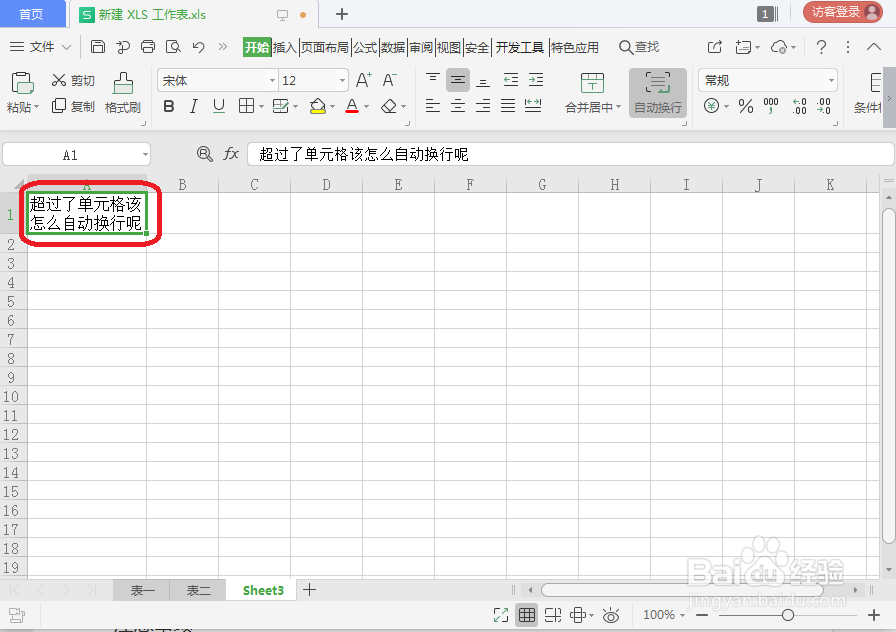Open the Formulas (公式) tab
The image size is (896, 632).
click(365, 47)
